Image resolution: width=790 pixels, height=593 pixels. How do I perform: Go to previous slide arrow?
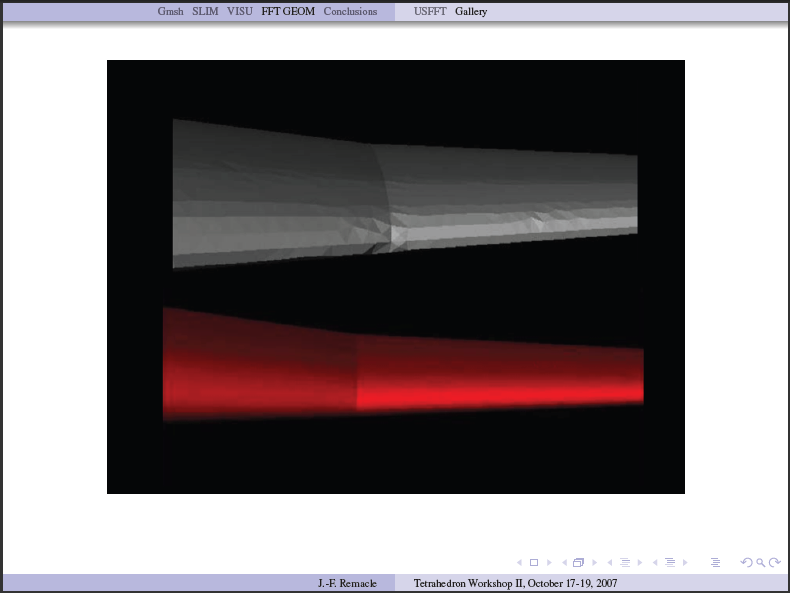(x=519, y=563)
